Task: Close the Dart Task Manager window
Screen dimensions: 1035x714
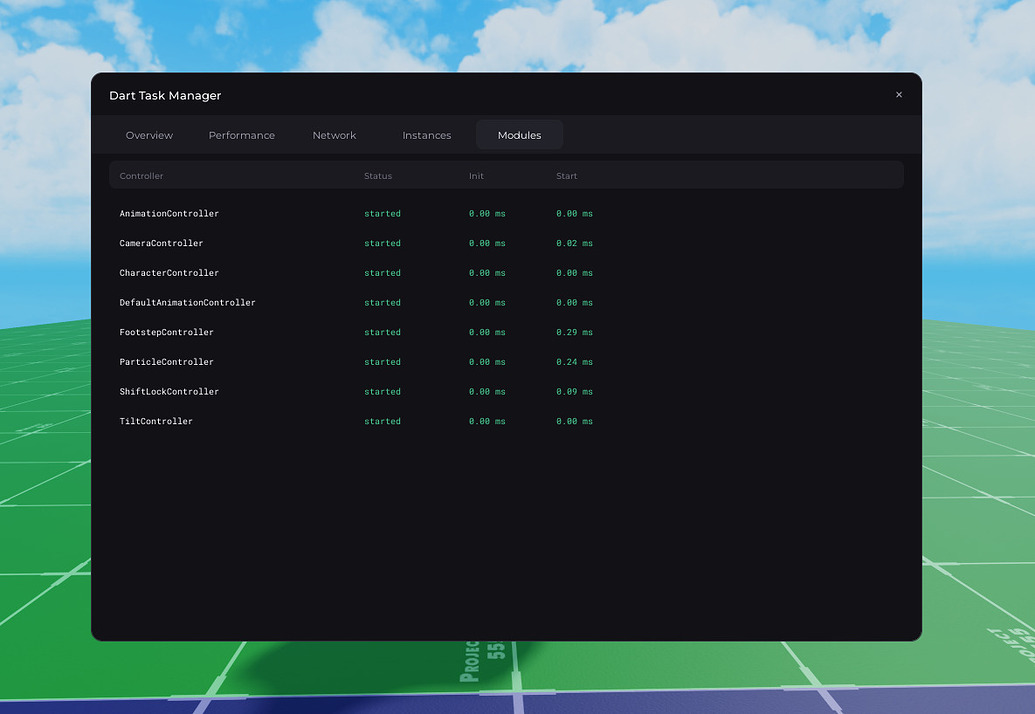Action: pos(898,95)
